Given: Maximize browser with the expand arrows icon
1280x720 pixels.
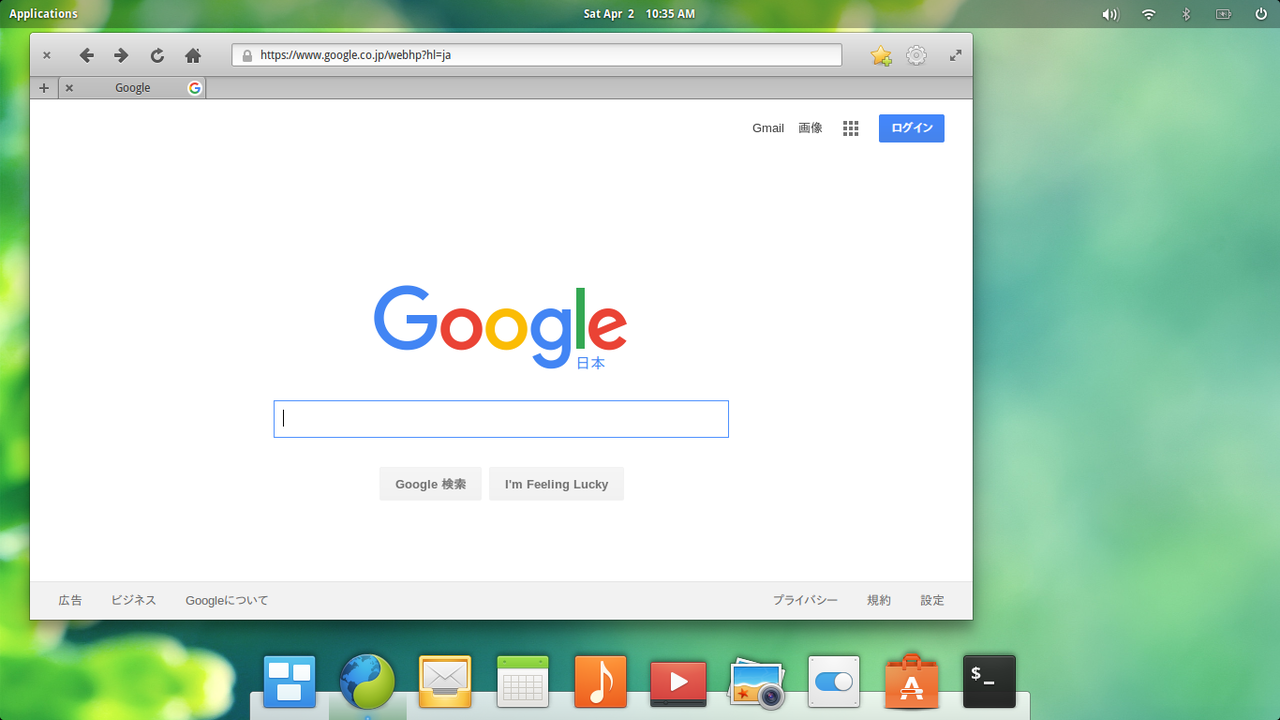Looking at the screenshot, I should click(956, 56).
